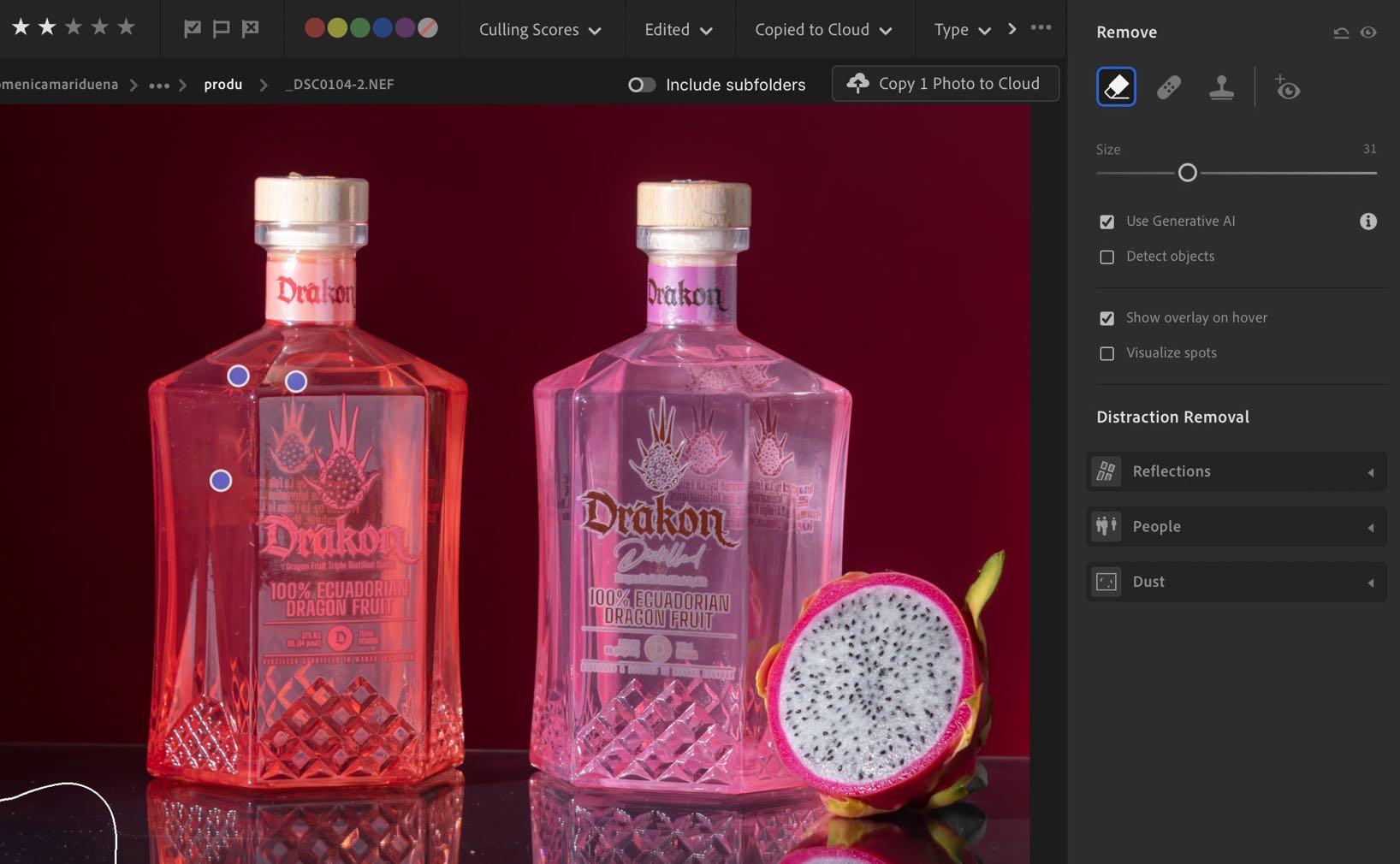The image size is (1400, 864).
Task: Select the lowest remove spot pin
Action: (221, 481)
